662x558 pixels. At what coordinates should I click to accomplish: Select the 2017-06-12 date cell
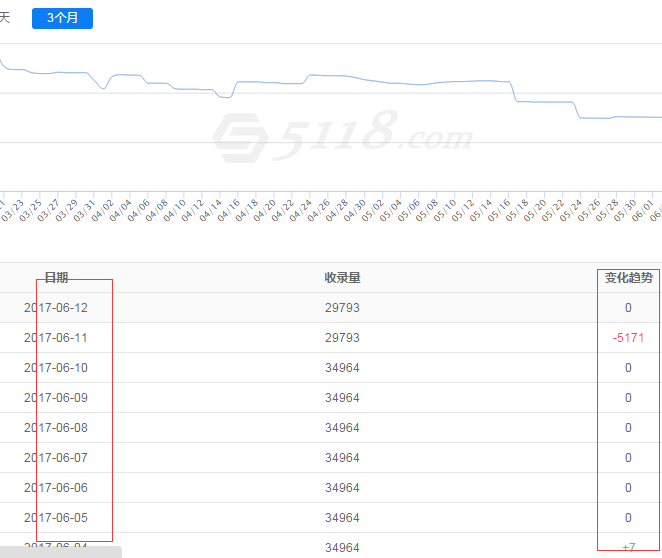(x=56, y=308)
